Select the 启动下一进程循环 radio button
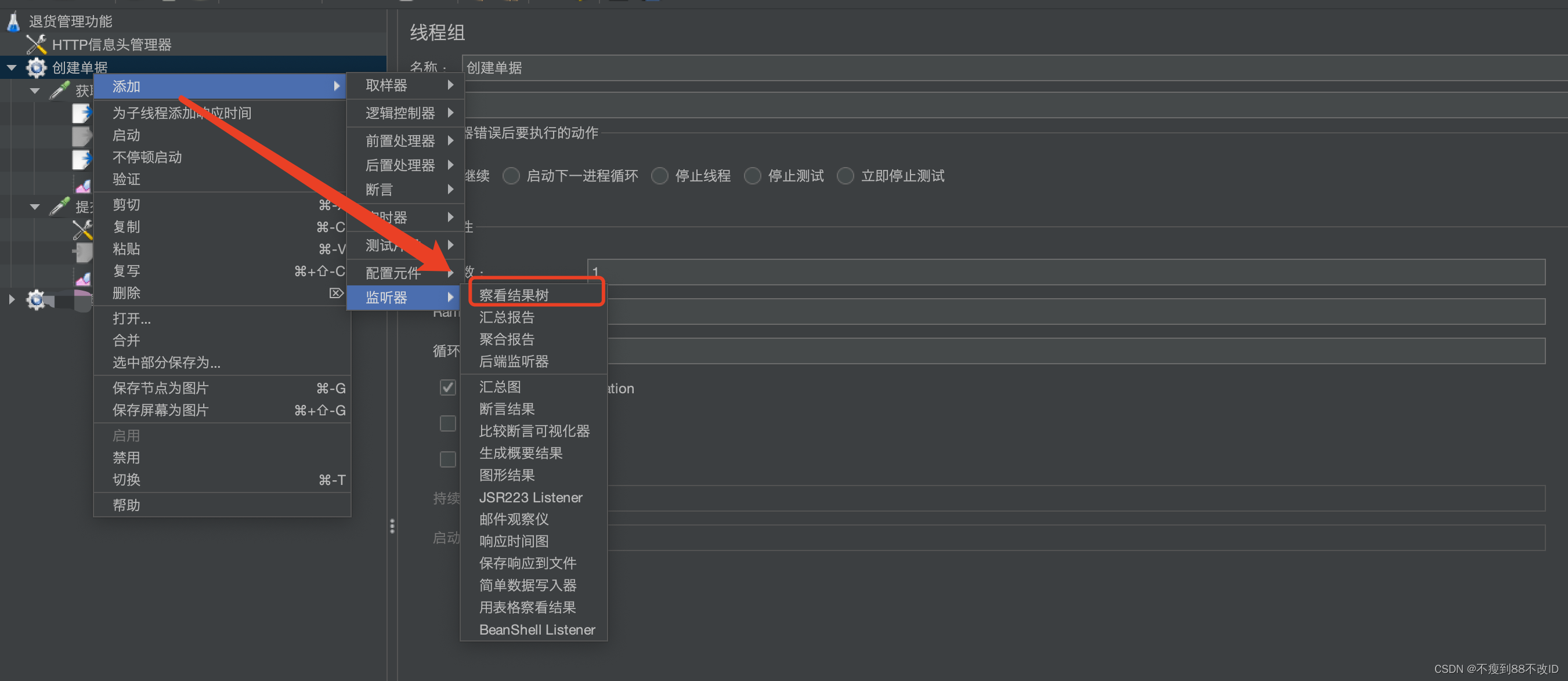Image resolution: width=1568 pixels, height=681 pixels. (x=511, y=176)
